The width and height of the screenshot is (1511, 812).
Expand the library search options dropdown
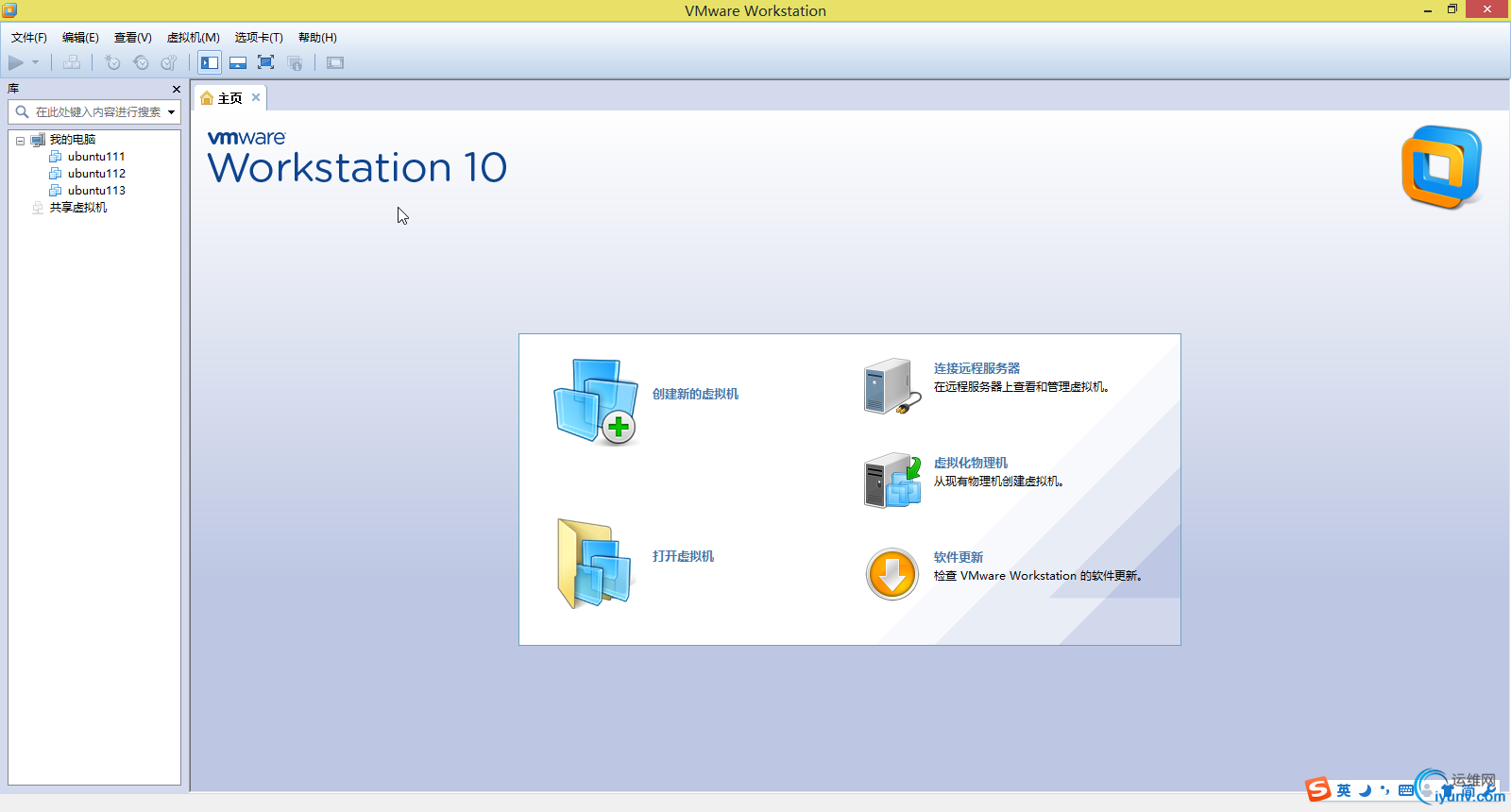click(172, 112)
